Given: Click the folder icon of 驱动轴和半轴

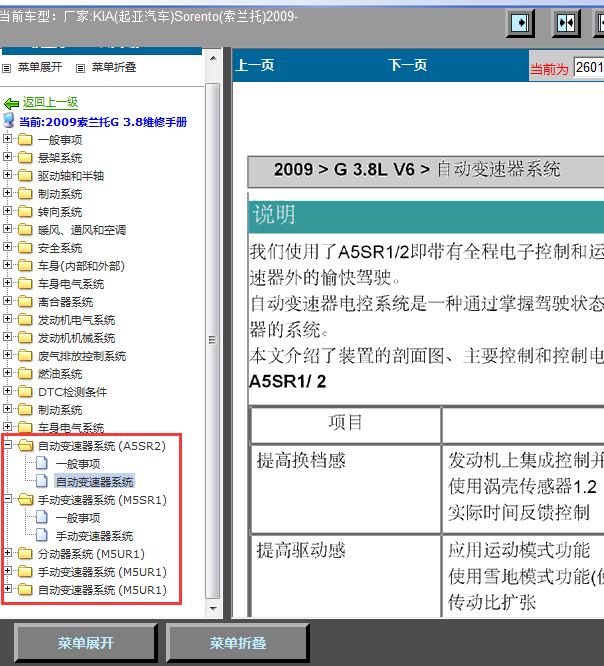Looking at the screenshot, I should click(25, 175).
